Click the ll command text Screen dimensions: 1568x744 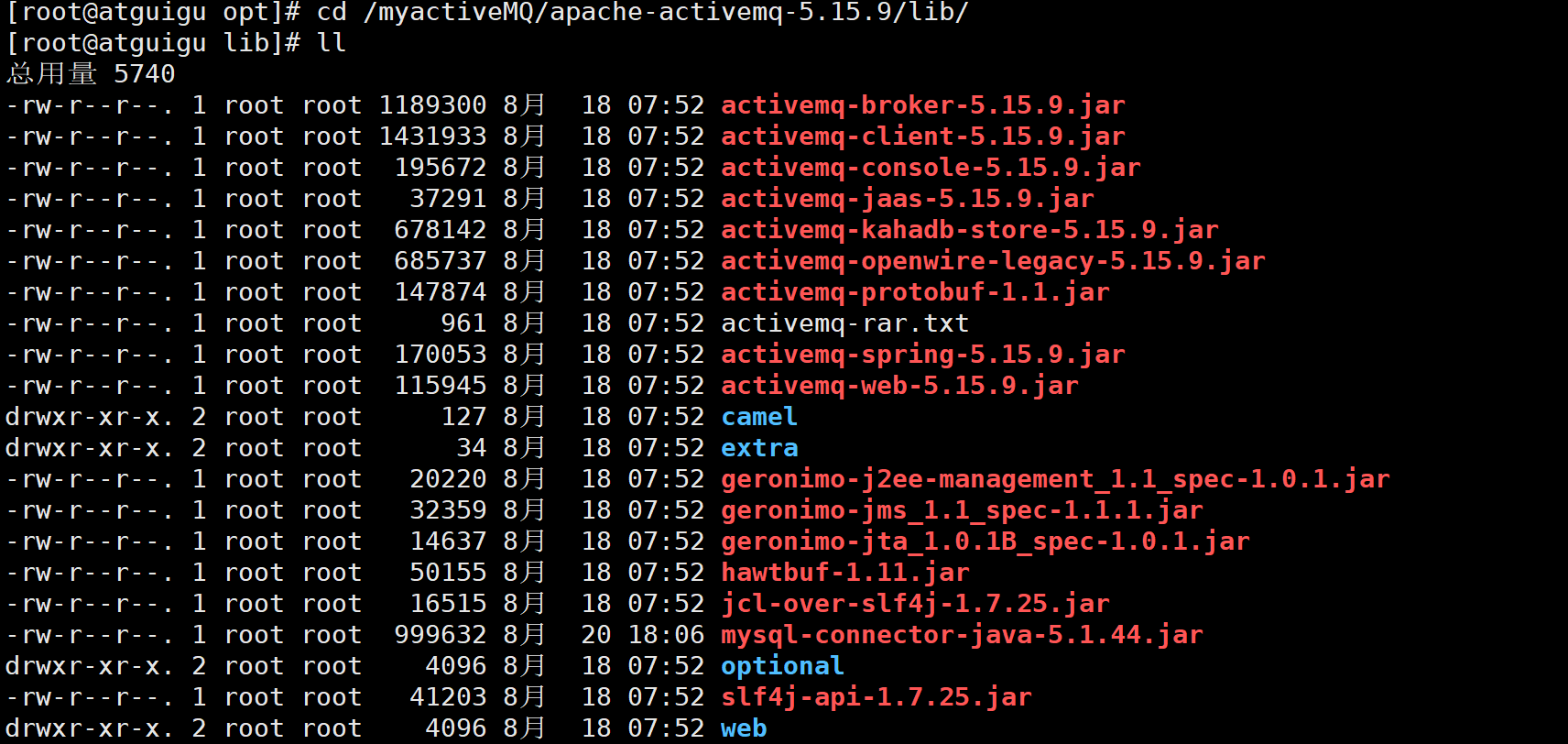tap(332, 44)
